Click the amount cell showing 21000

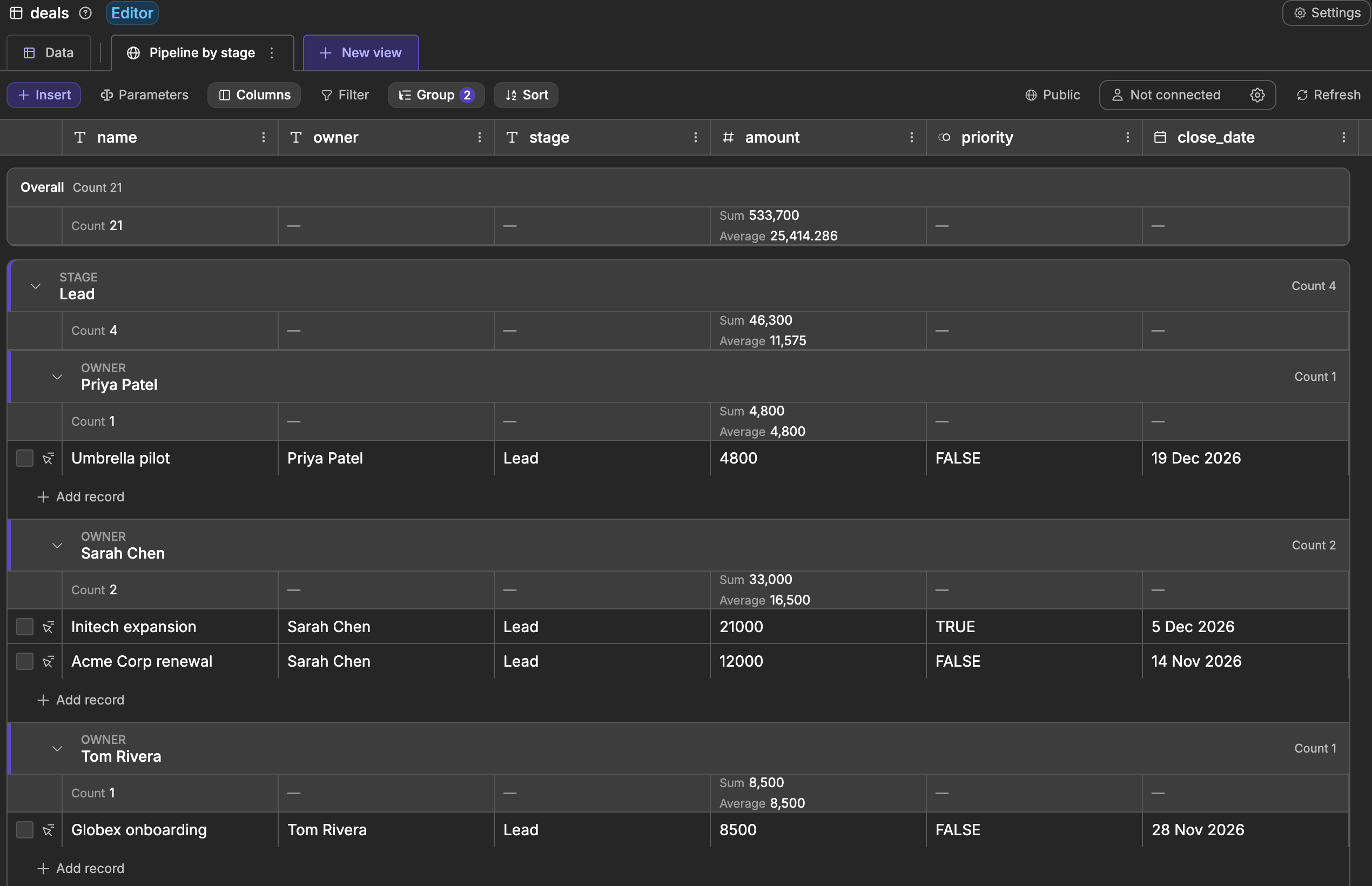pos(818,627)
